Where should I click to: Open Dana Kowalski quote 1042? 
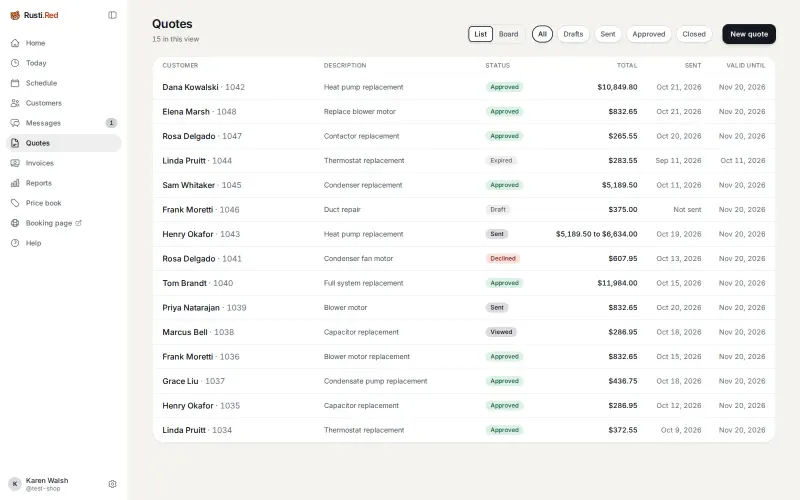(464, 87)
